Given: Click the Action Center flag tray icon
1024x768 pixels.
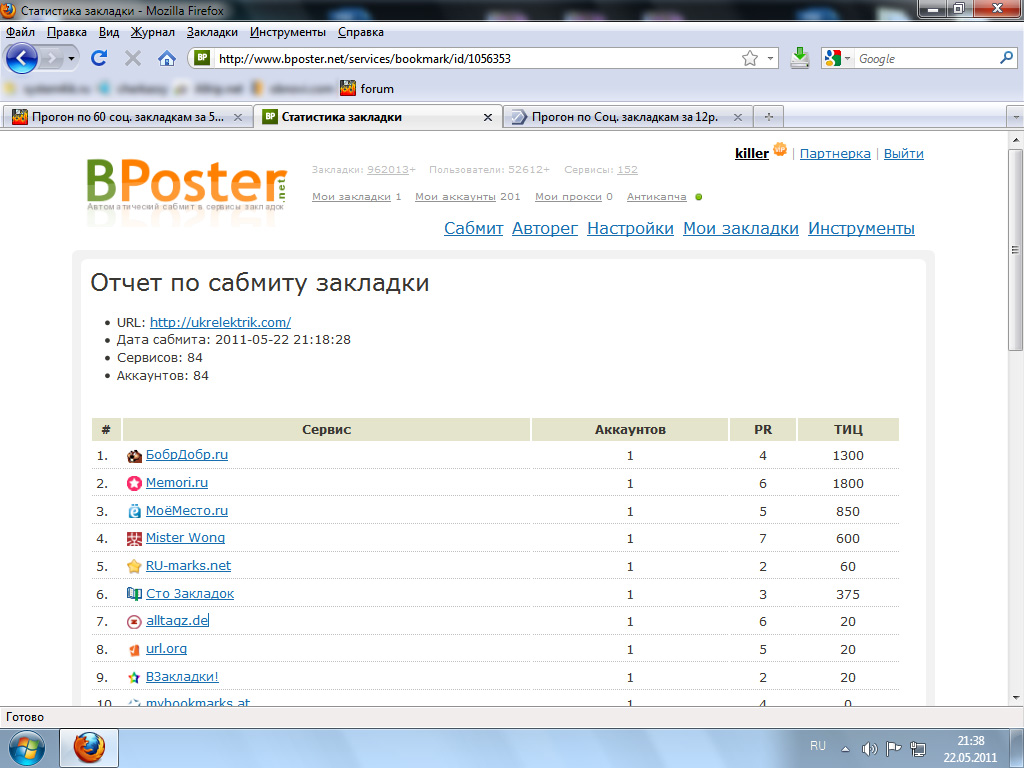Looking at the screenshot, I should click(893, 748).
